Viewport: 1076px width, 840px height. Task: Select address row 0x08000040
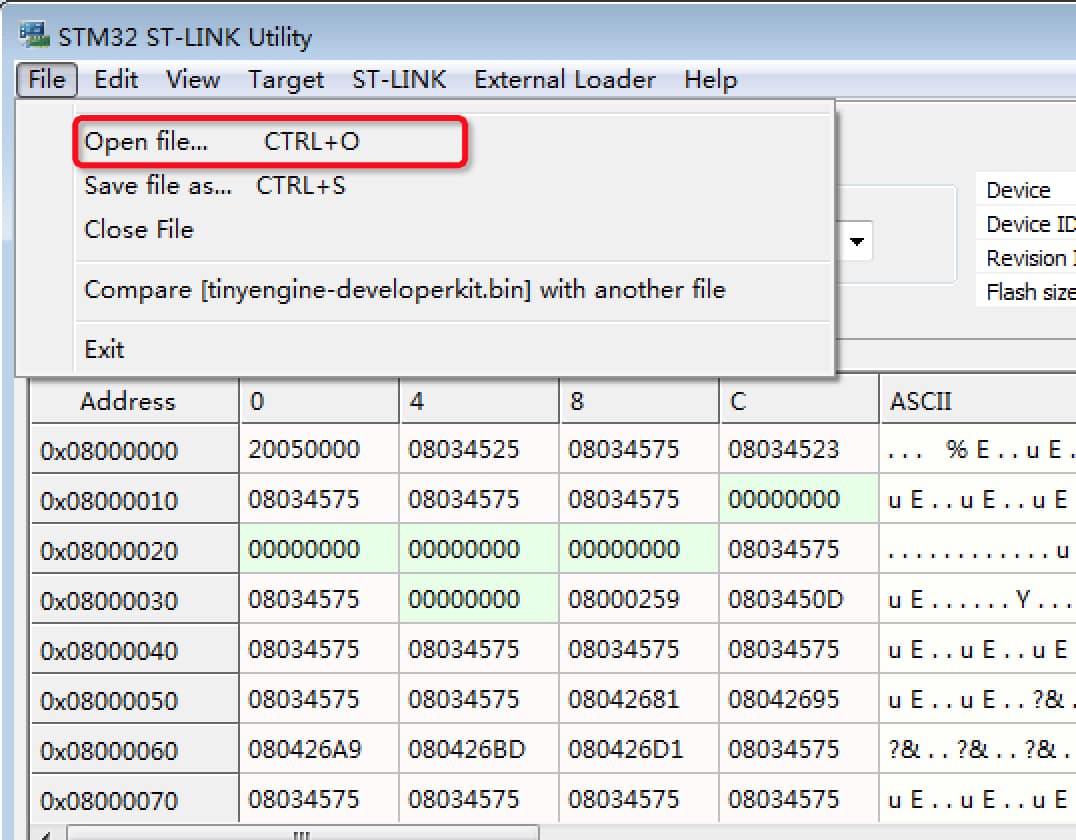click(134, 650)
